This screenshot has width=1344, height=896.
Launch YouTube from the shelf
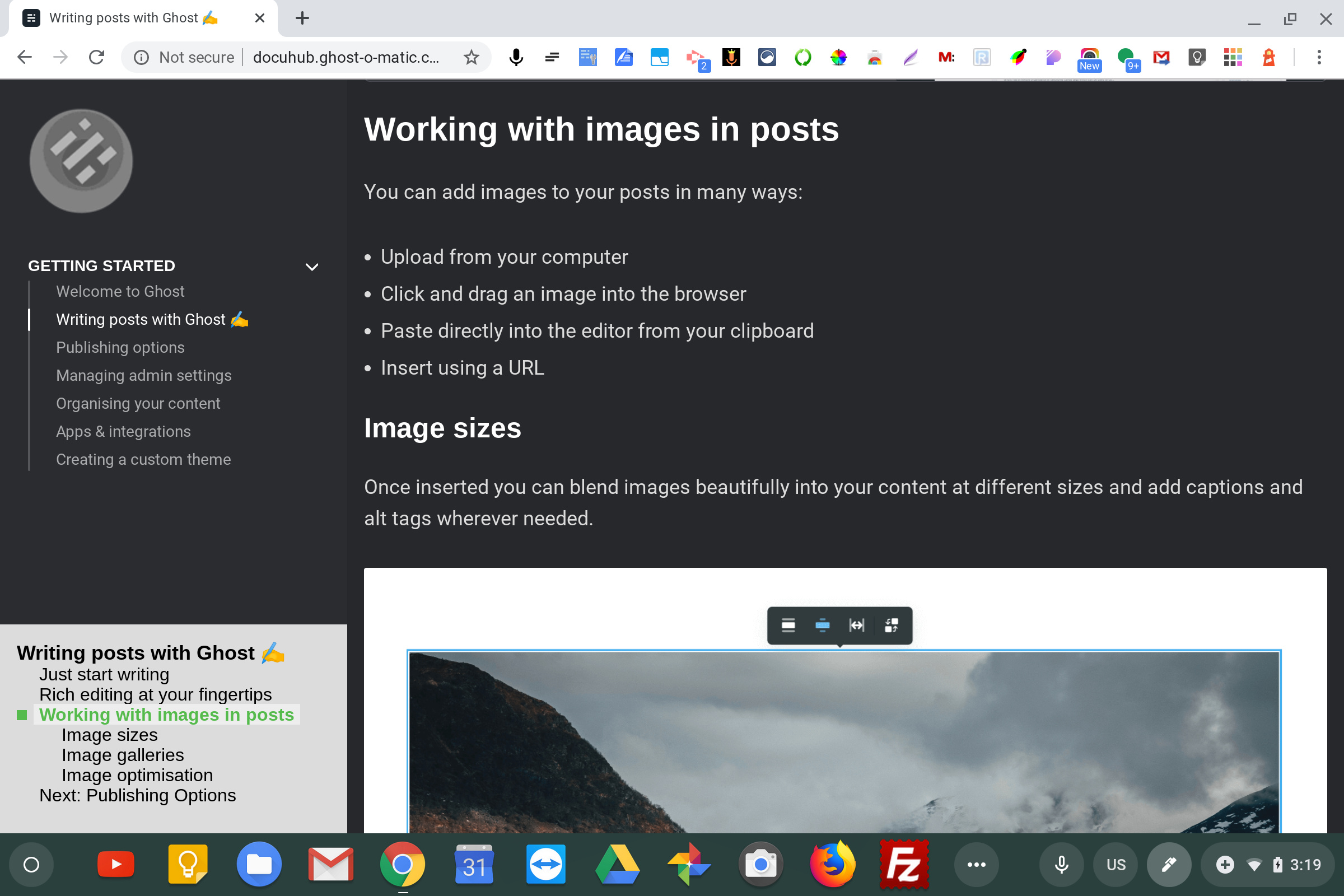(115, 864)
